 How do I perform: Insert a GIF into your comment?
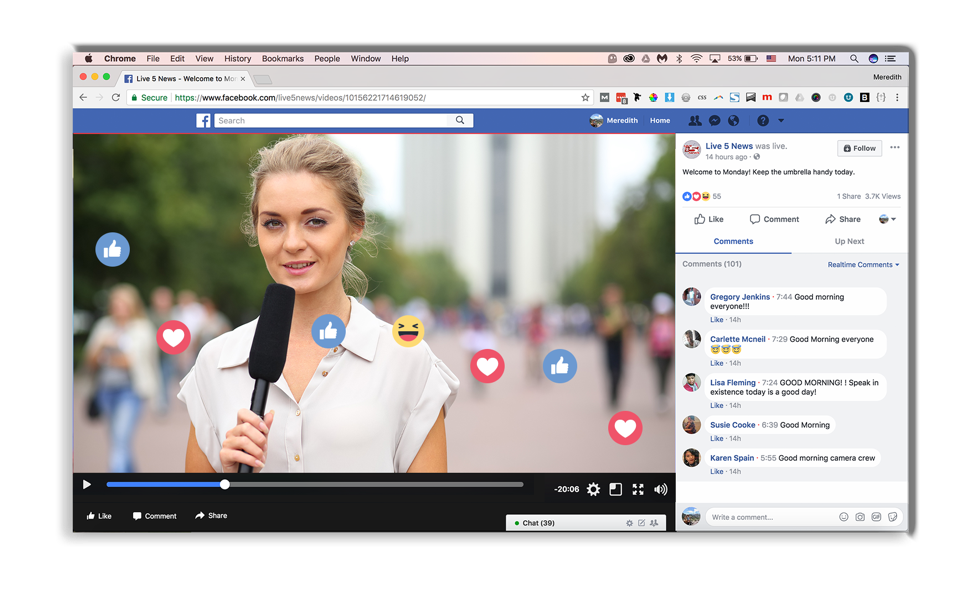click(x=877, y=516)
